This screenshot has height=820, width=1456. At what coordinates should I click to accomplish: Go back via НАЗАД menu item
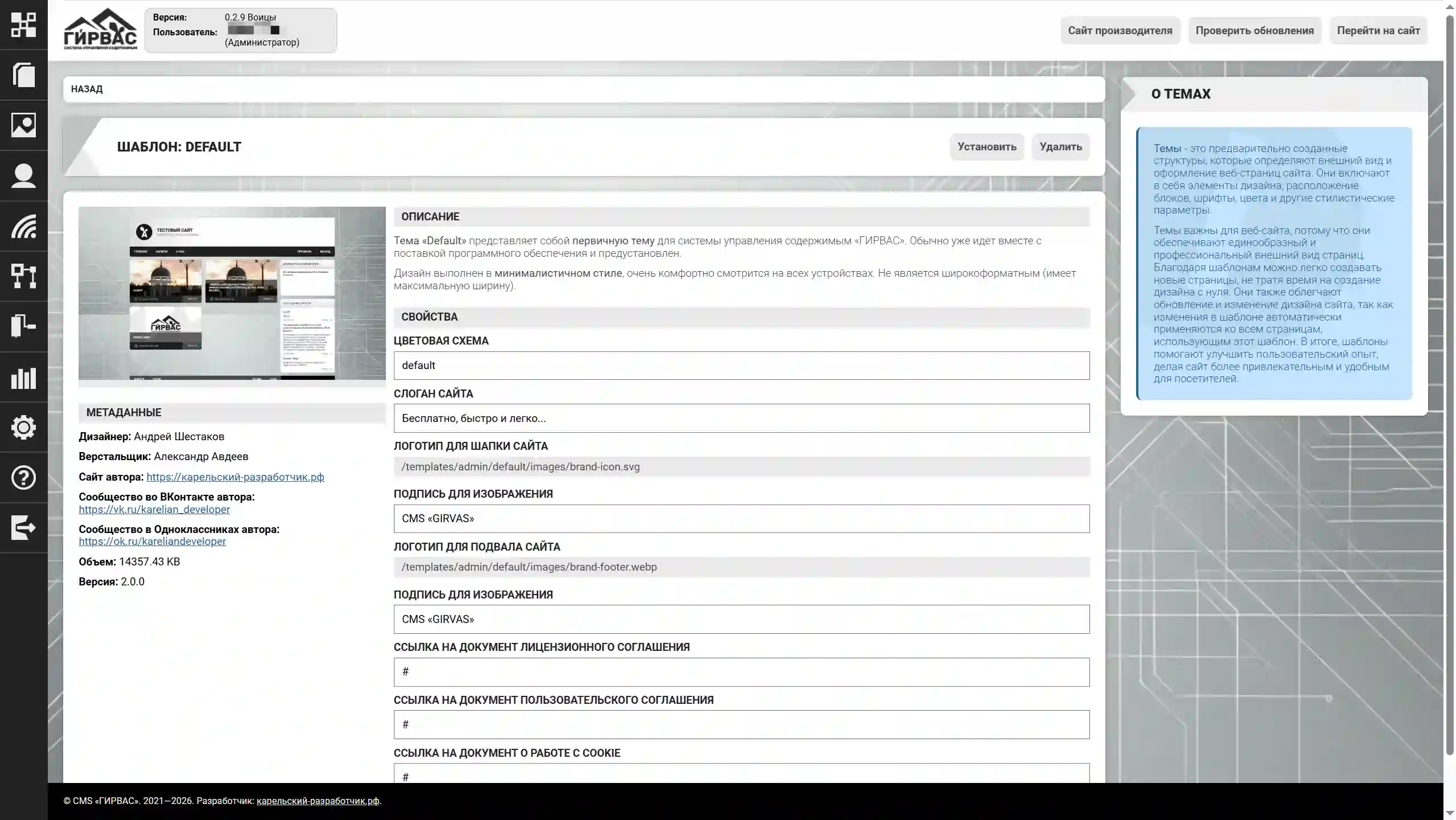pos(87,89)
